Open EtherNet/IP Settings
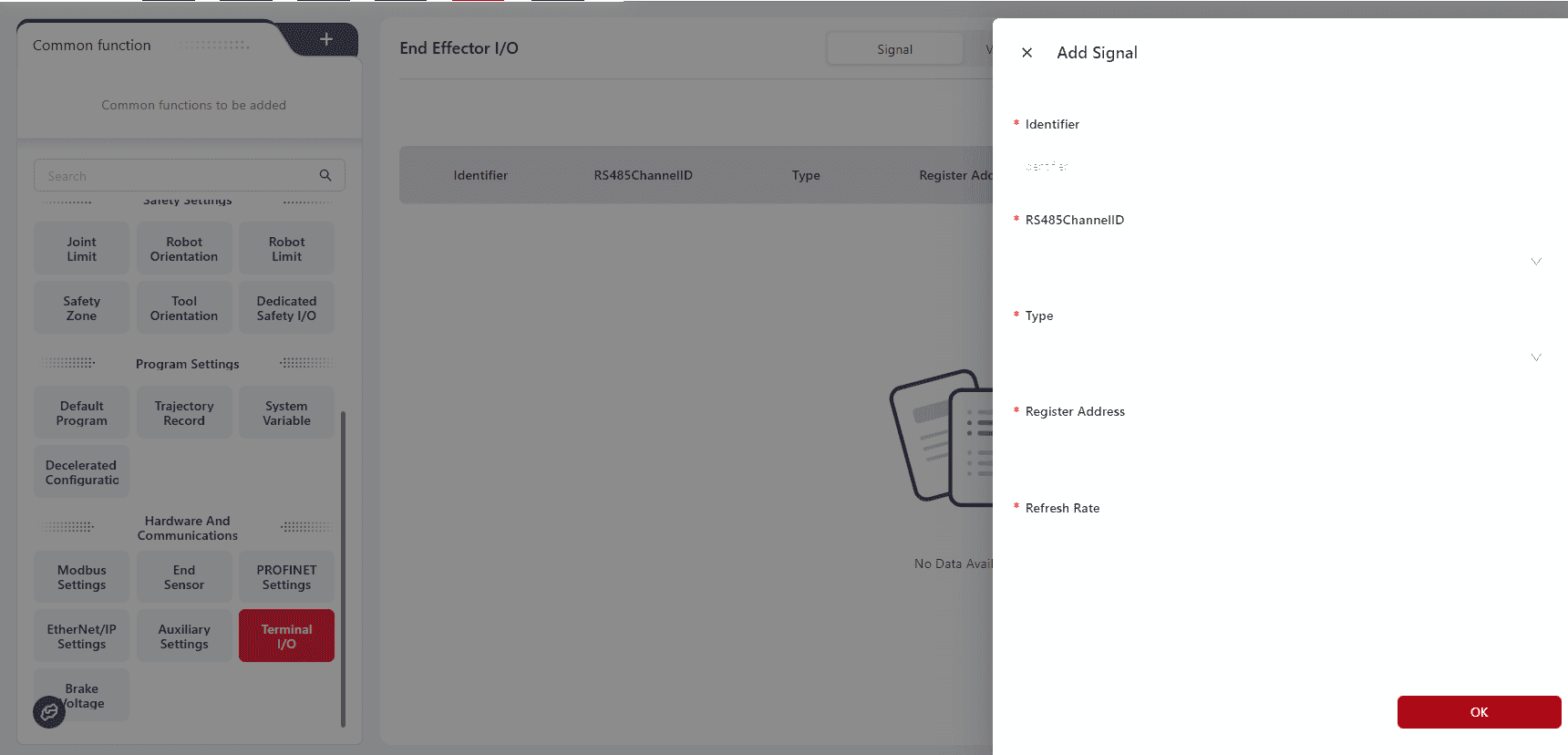This screenshot has height=755, width=1568. 82,636
